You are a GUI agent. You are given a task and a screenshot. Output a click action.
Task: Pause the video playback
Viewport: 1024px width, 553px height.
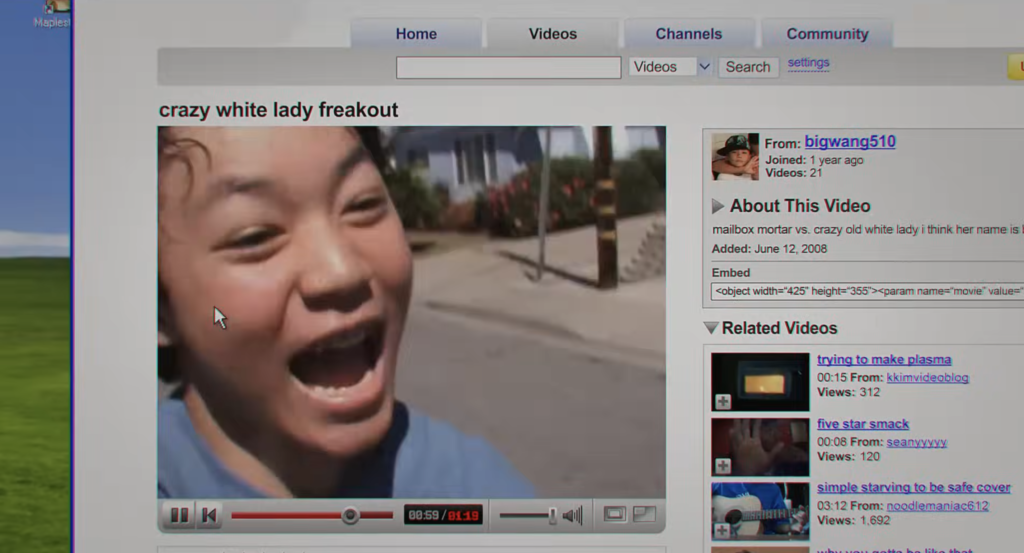(x=179, y=515)
